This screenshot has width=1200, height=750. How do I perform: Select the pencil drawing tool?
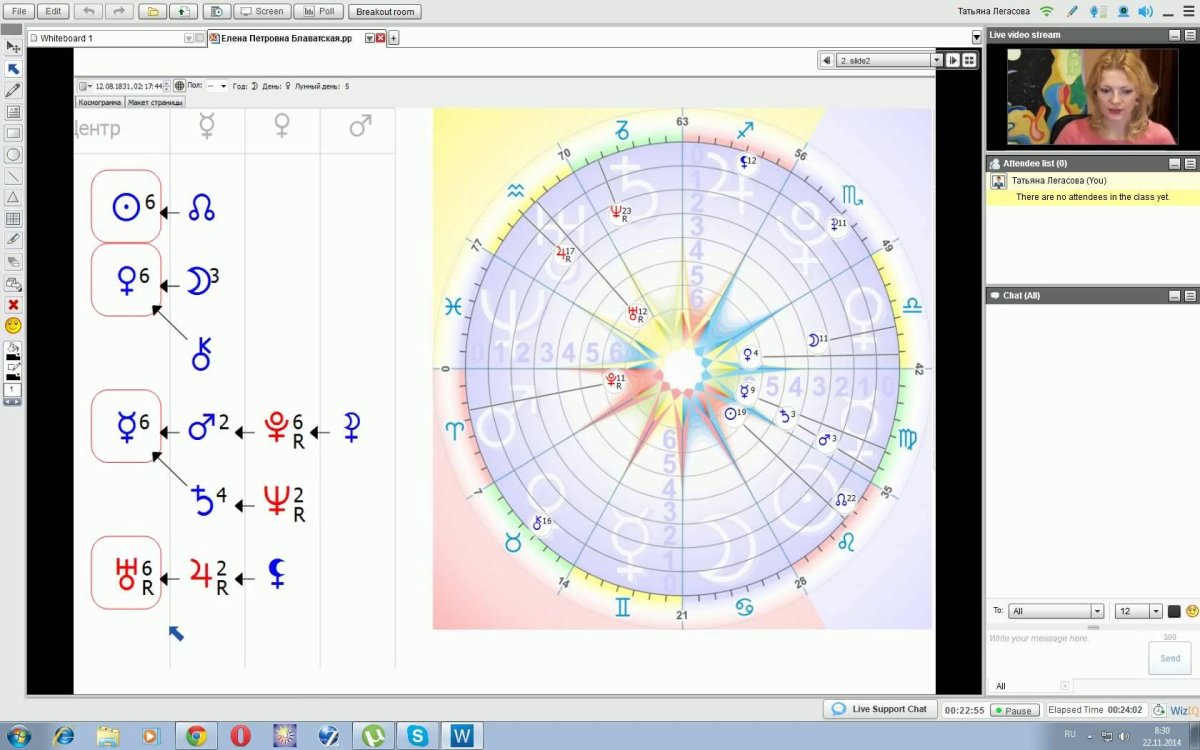(13, 91)
